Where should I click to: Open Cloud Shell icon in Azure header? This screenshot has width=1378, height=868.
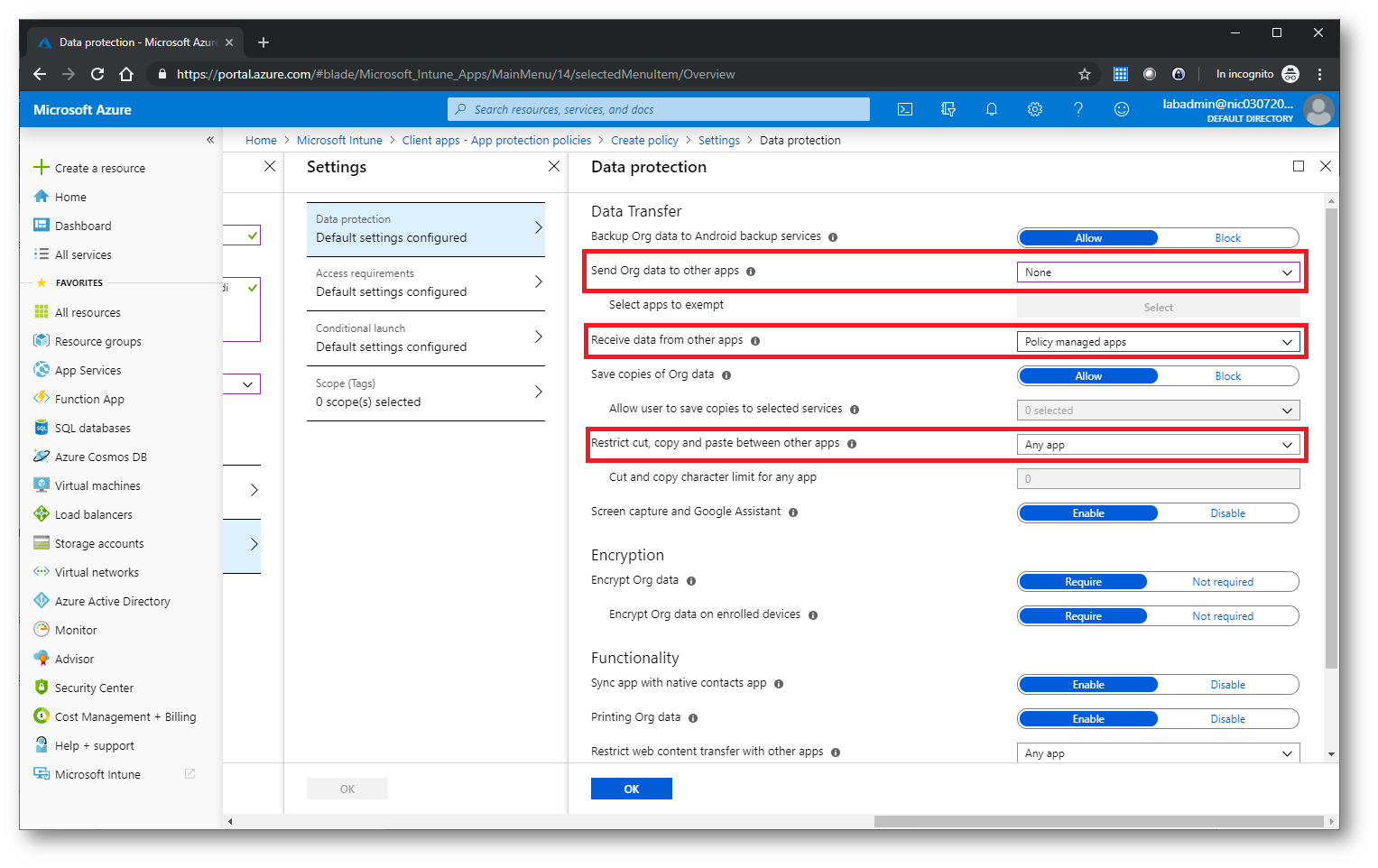(x=905, y=109)
